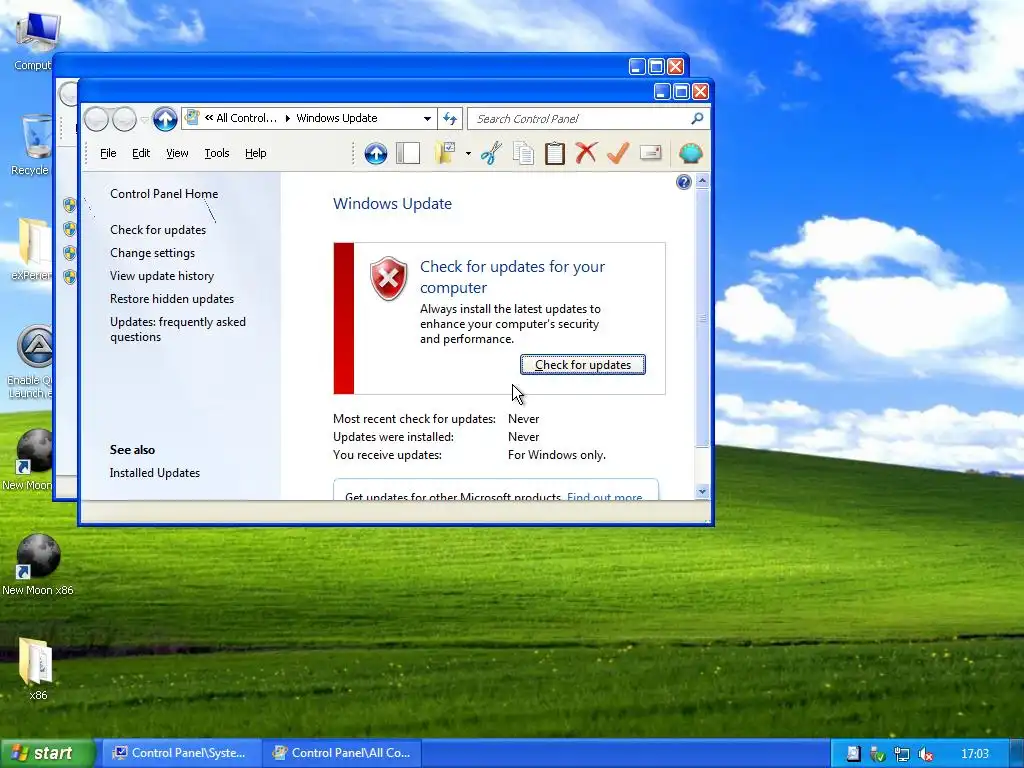Click the 'Windows Update' page heading
1024x768 pixels.
pos(392,203)
